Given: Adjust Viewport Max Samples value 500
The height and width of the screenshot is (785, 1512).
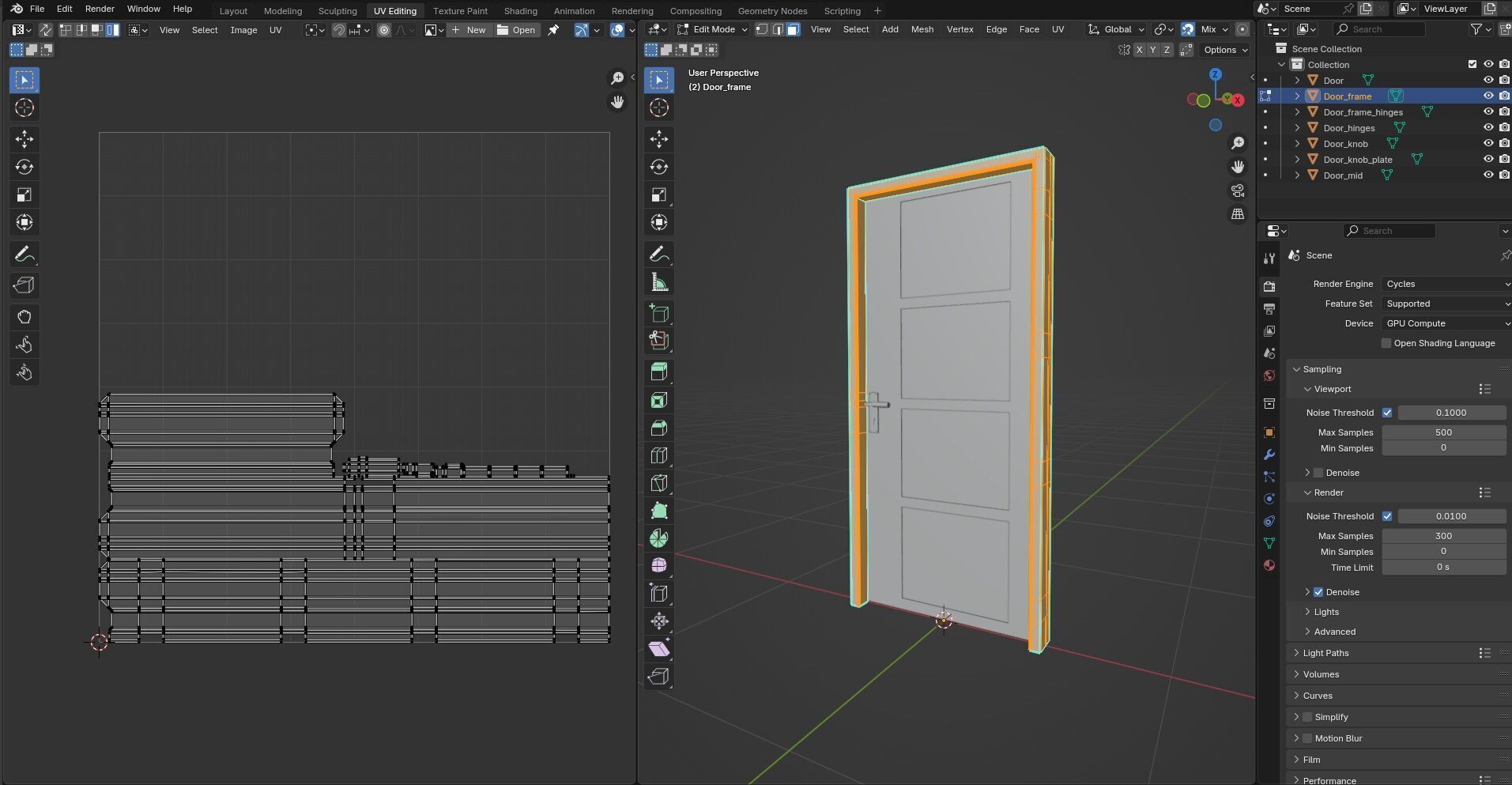Looking at the screenshot, I should (1443, 432).
